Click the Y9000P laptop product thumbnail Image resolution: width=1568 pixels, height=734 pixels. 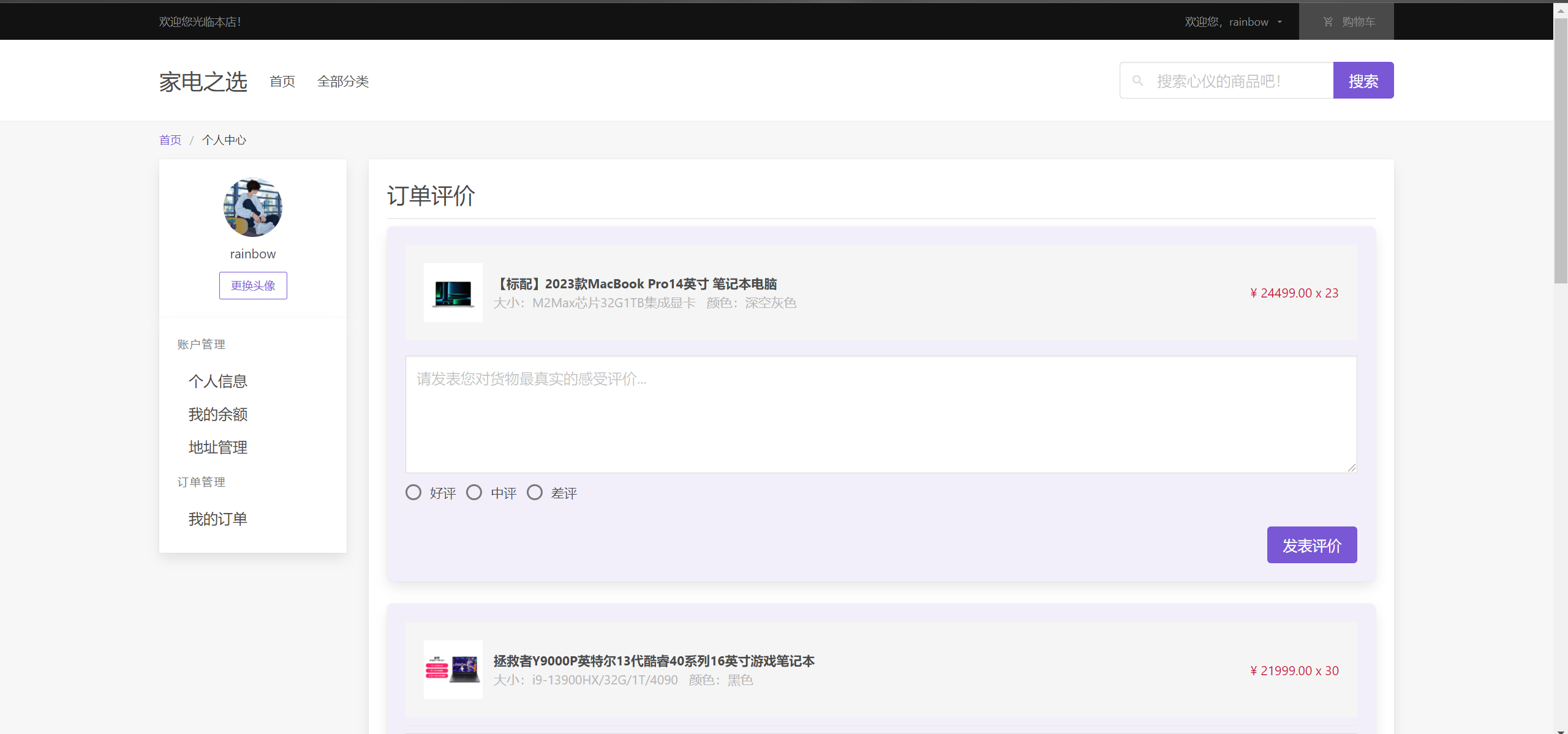coord(453,670)
